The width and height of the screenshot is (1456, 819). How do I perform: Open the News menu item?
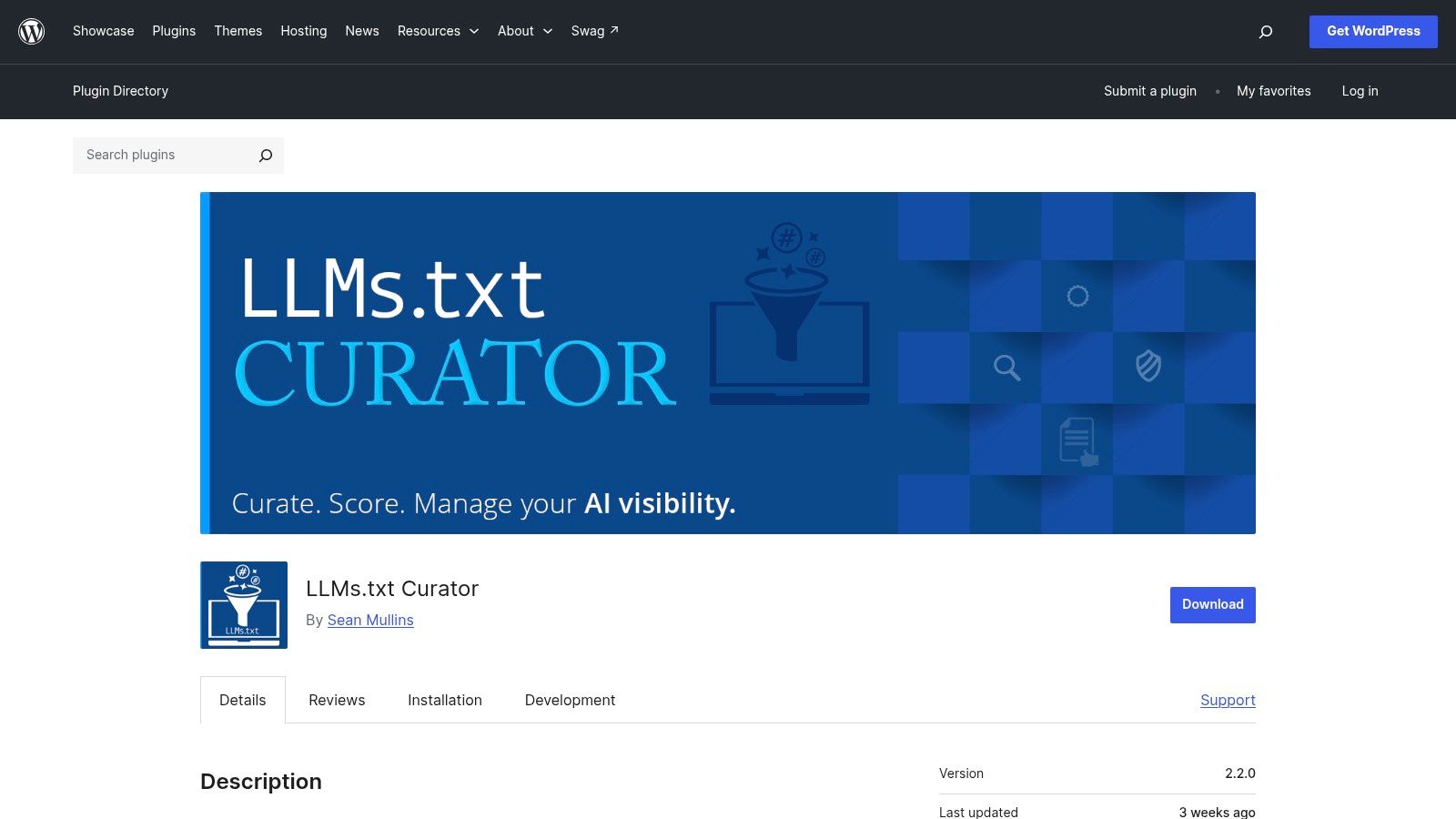click(362, 31)
